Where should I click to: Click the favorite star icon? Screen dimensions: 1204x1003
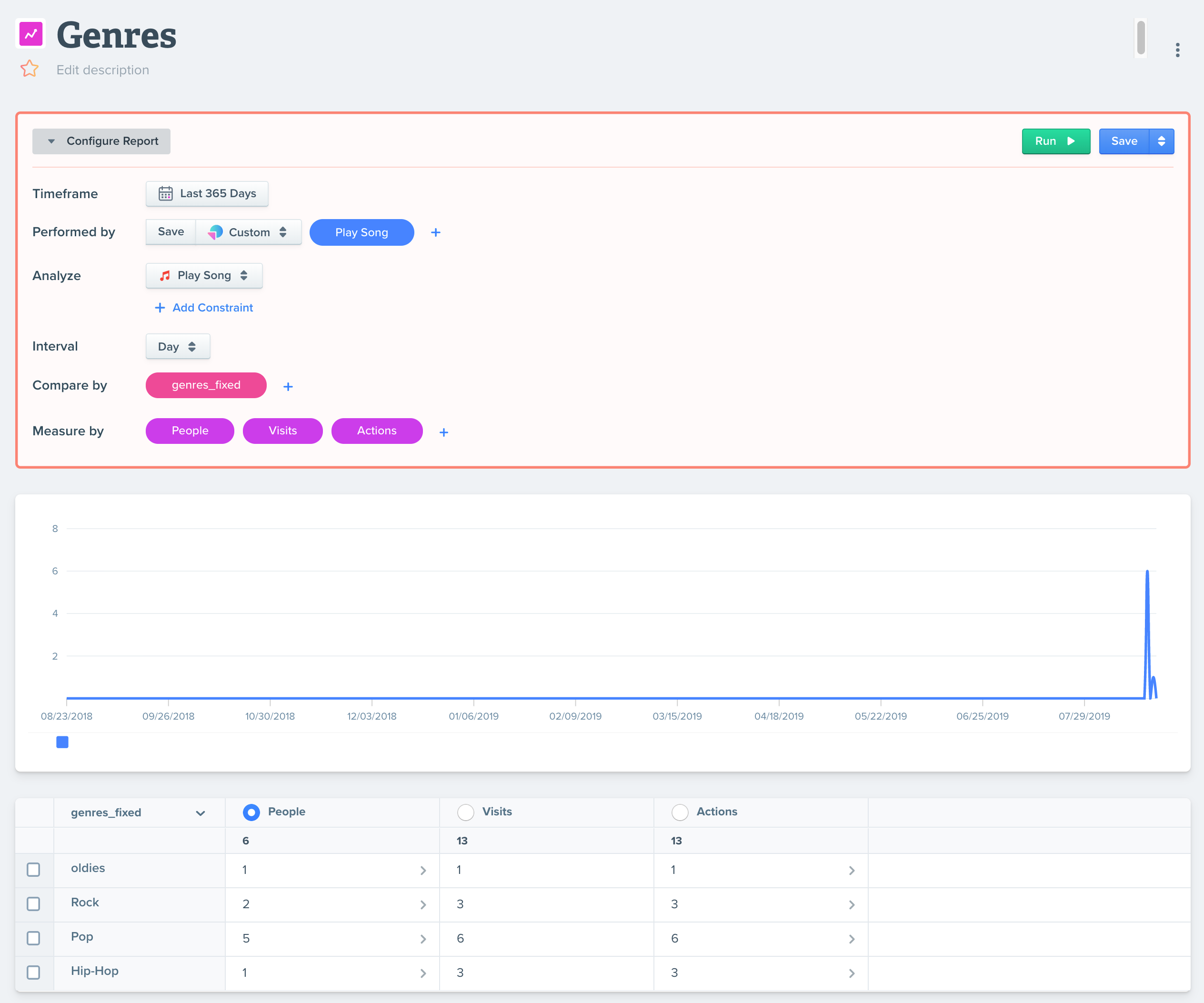[x=29, y=69]
